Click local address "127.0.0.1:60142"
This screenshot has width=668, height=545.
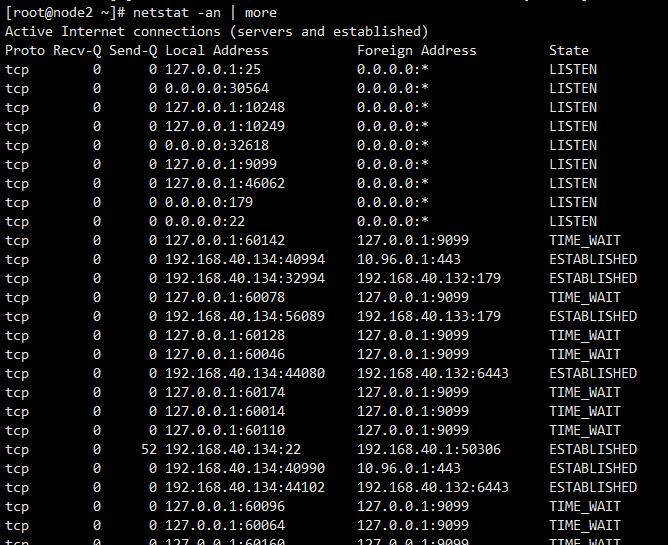click(x=225, y=240)
